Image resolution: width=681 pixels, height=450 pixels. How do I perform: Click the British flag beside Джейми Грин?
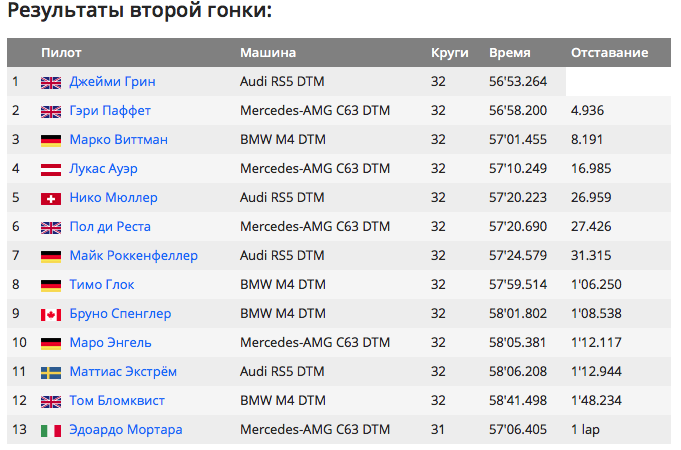pos(51,83)
